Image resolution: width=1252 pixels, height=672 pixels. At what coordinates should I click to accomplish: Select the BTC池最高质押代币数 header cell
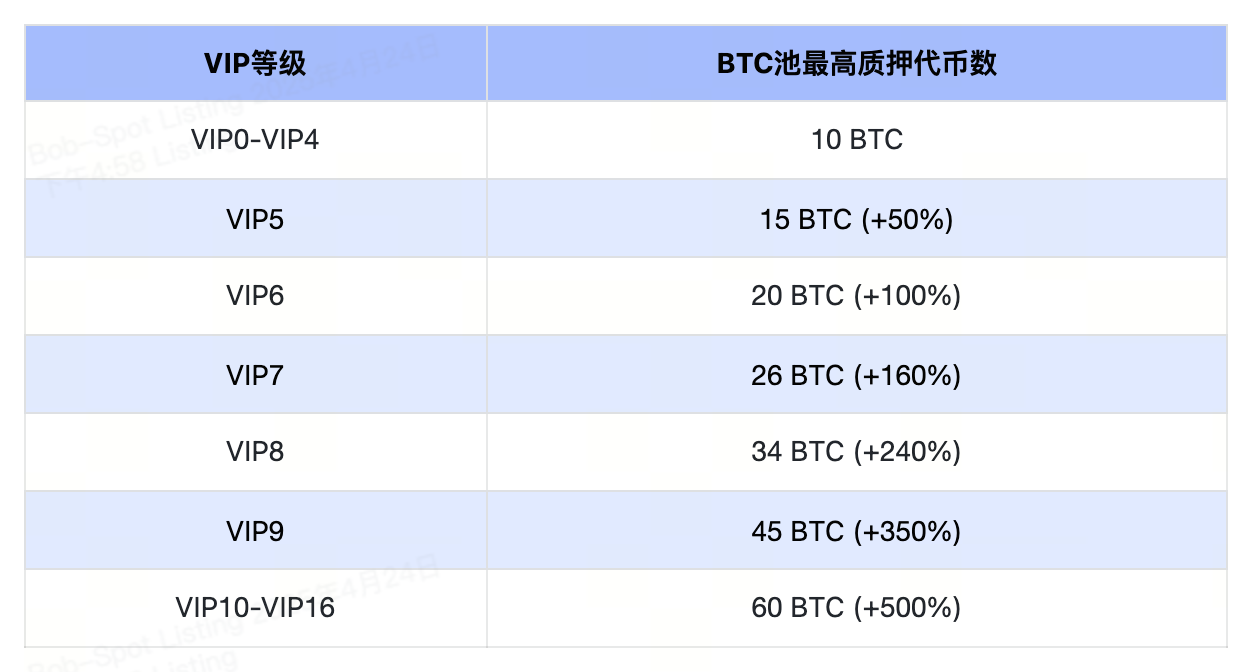click(856, 63)
